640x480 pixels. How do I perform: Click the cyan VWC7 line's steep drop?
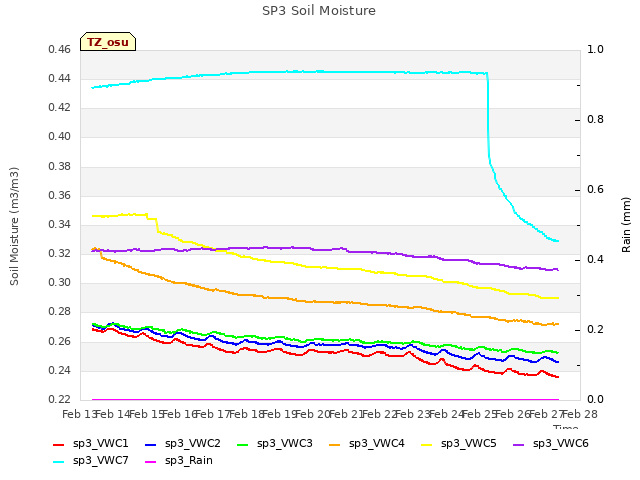pos(488,118)
